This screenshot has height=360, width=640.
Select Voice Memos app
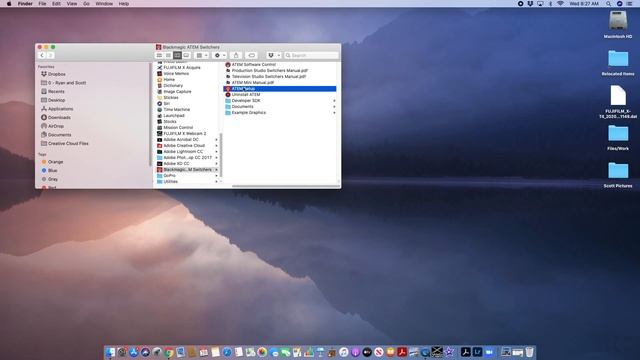[x=173, y=73]
